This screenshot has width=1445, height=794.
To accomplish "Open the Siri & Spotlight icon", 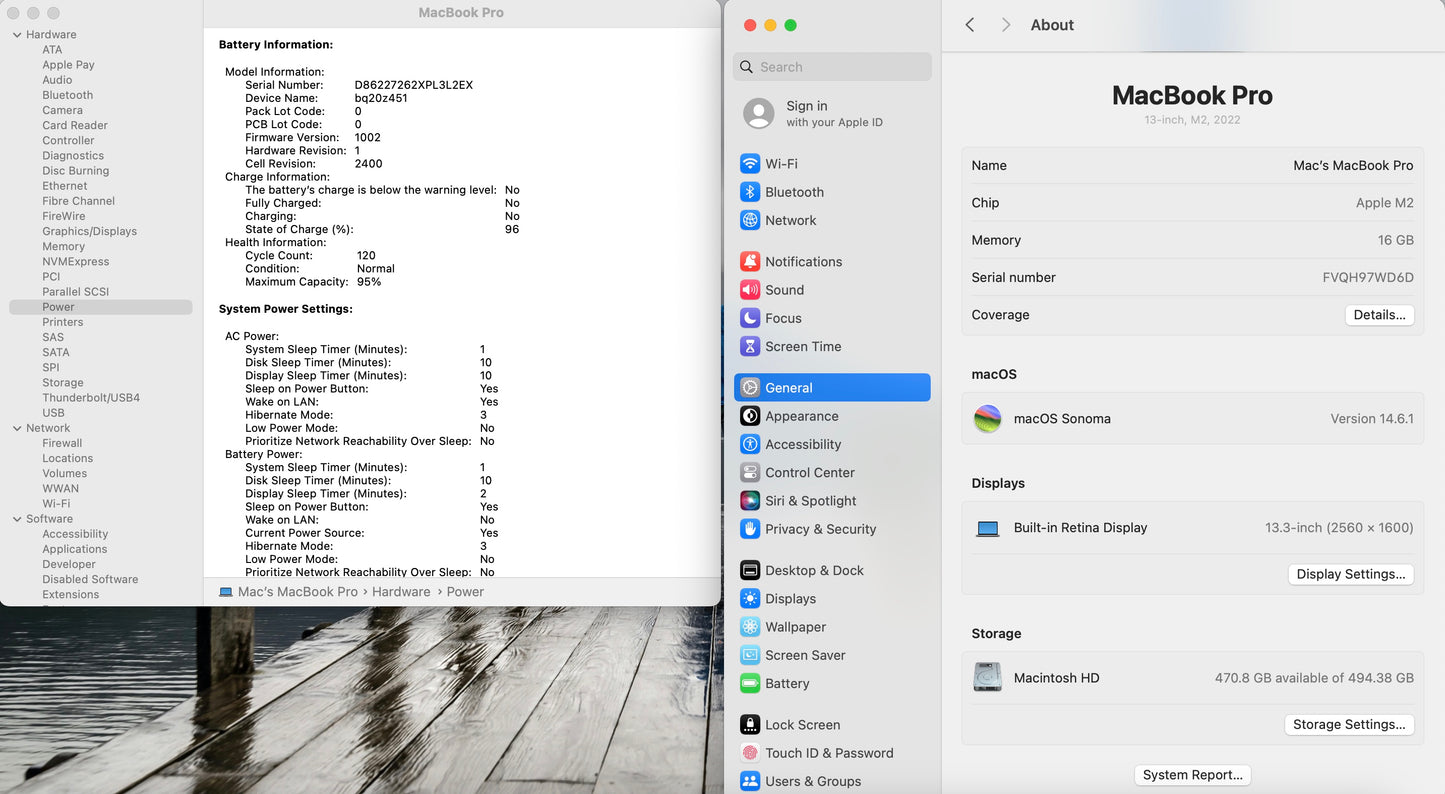I will point(750,501).
